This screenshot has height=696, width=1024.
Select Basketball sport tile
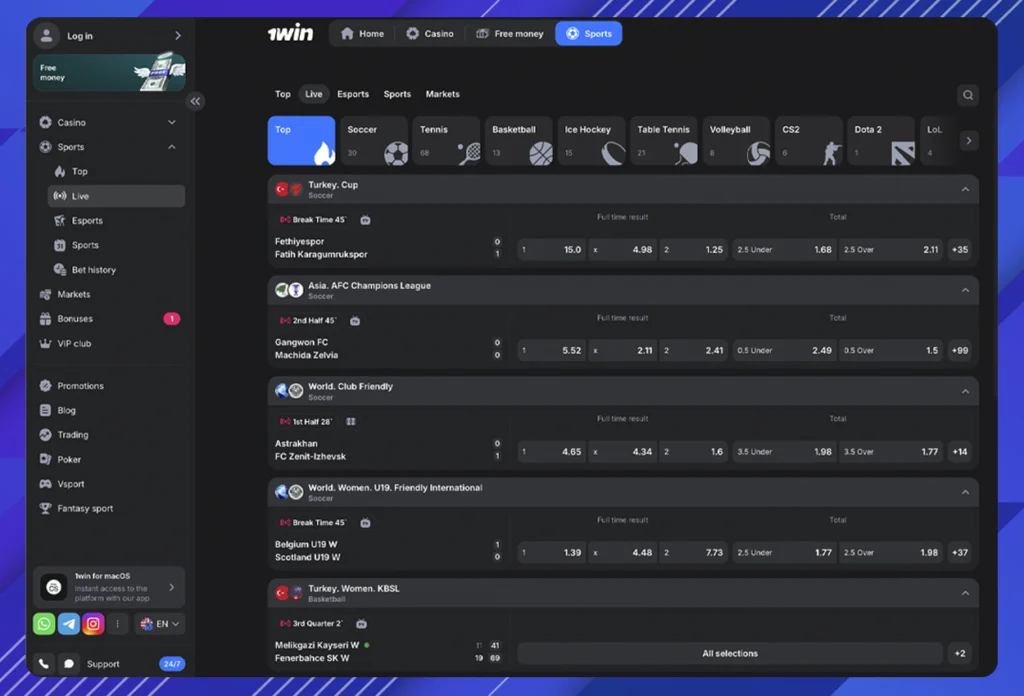tap(519, 140)
